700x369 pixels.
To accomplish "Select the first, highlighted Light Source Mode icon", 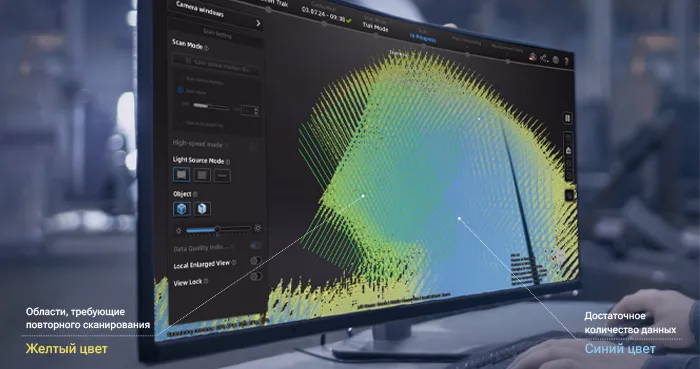I will 181,174.
